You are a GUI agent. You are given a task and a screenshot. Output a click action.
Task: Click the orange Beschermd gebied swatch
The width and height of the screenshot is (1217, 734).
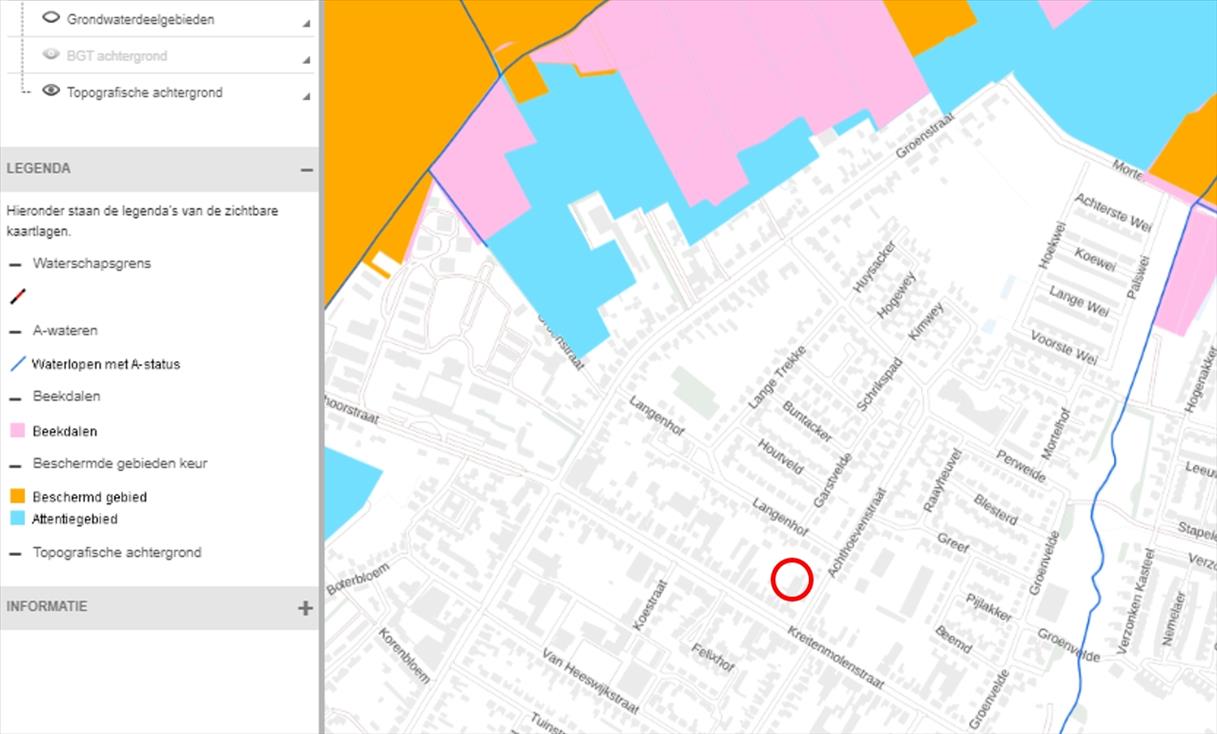coord(17,497)
